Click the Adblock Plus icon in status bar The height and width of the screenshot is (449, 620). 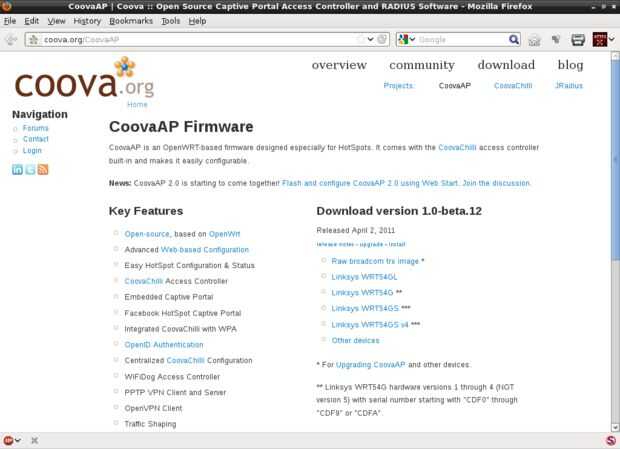(8, 440)
